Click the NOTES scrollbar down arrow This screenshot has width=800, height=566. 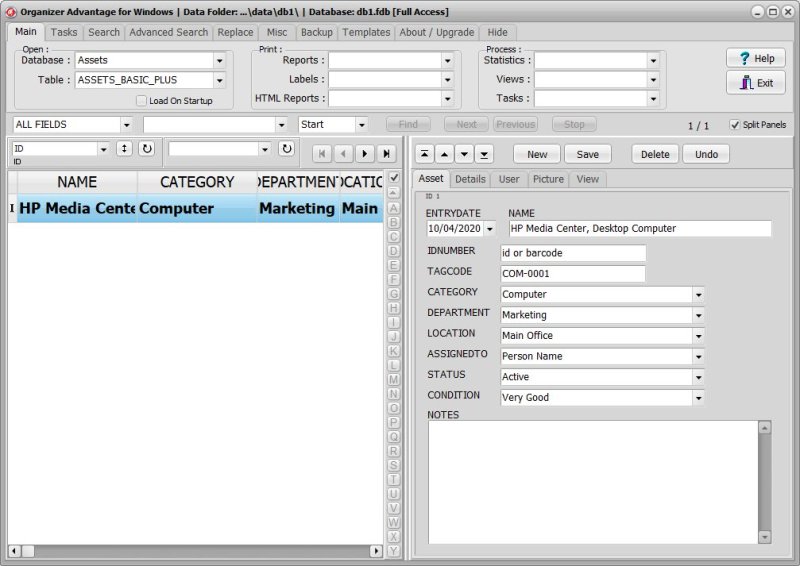point(764,537)
